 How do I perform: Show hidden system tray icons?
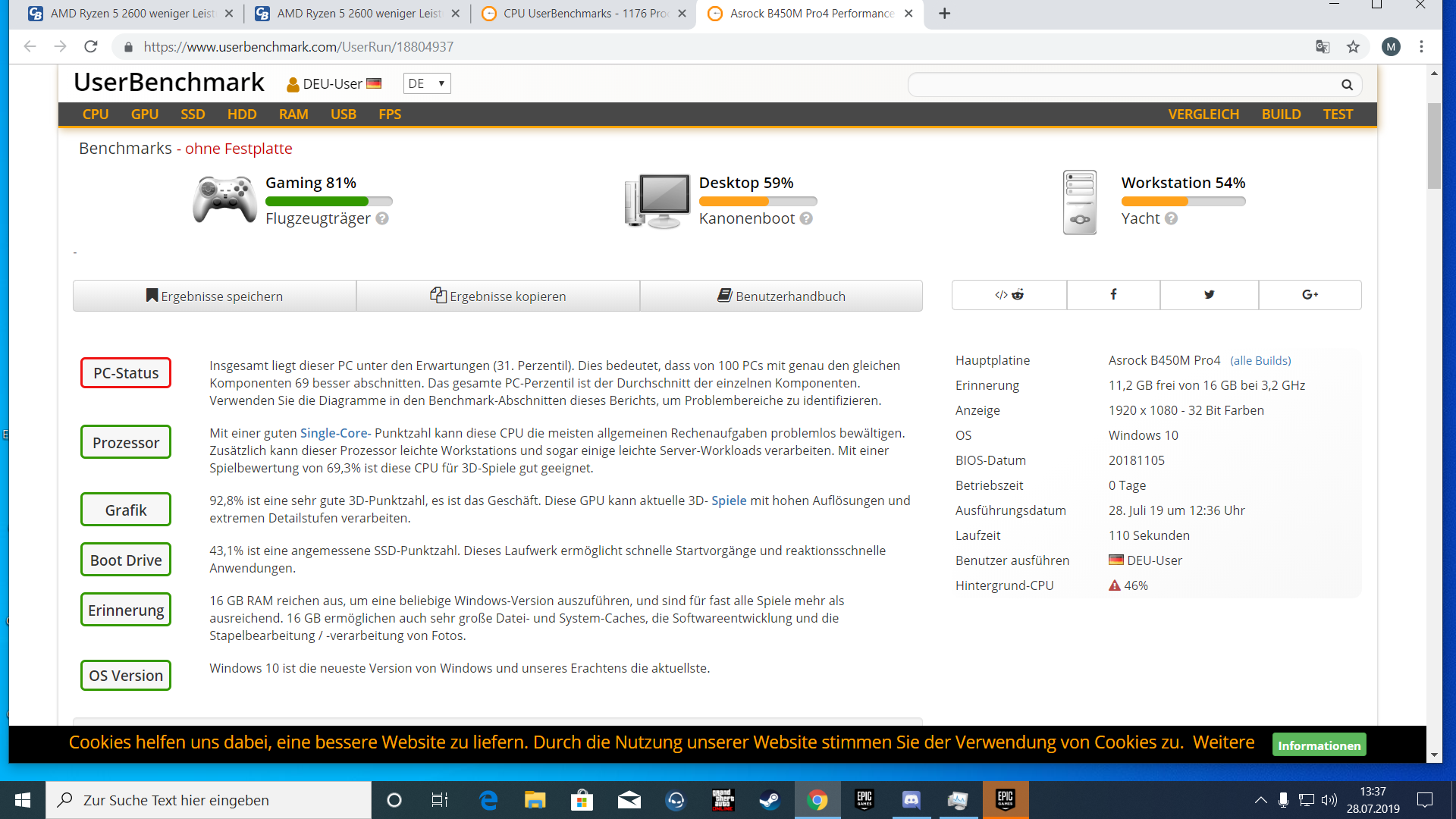[1260, 800]
